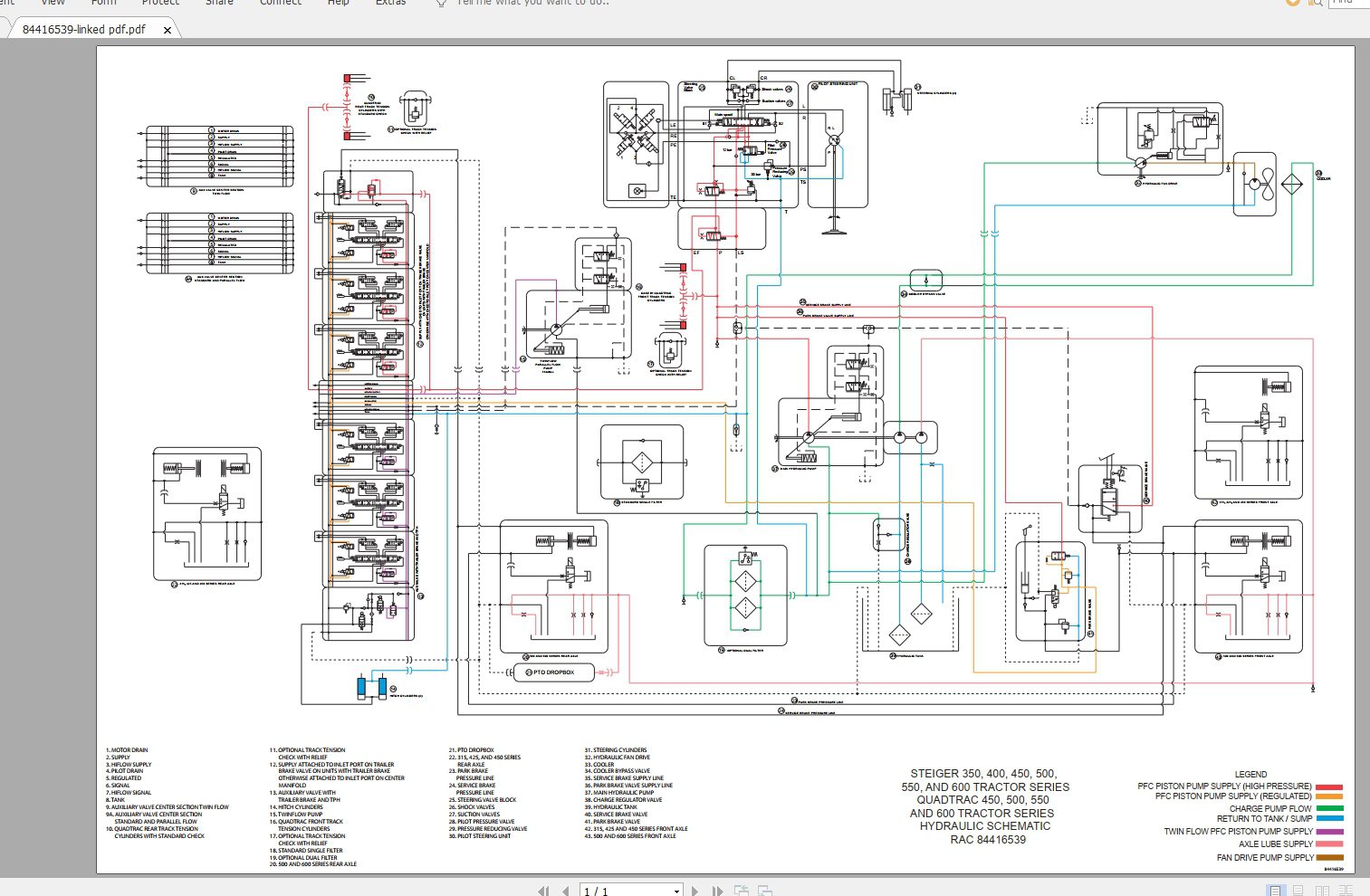Click the previous page arrow
Screen dimensions: 1370x896
[566, 891]
